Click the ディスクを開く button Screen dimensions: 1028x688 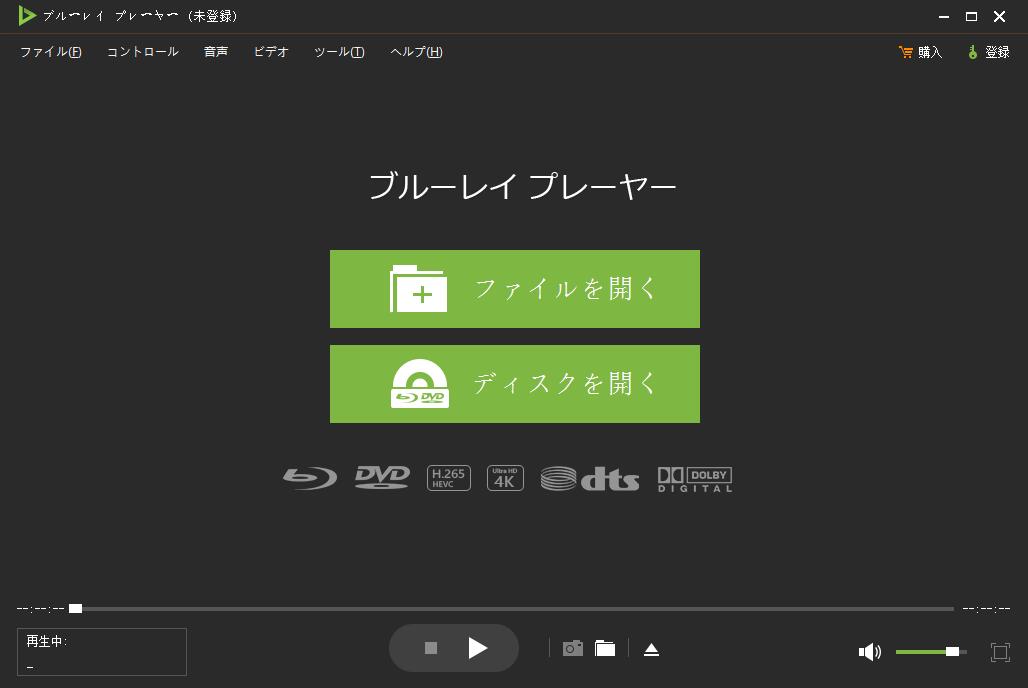[x=515, y=384]
